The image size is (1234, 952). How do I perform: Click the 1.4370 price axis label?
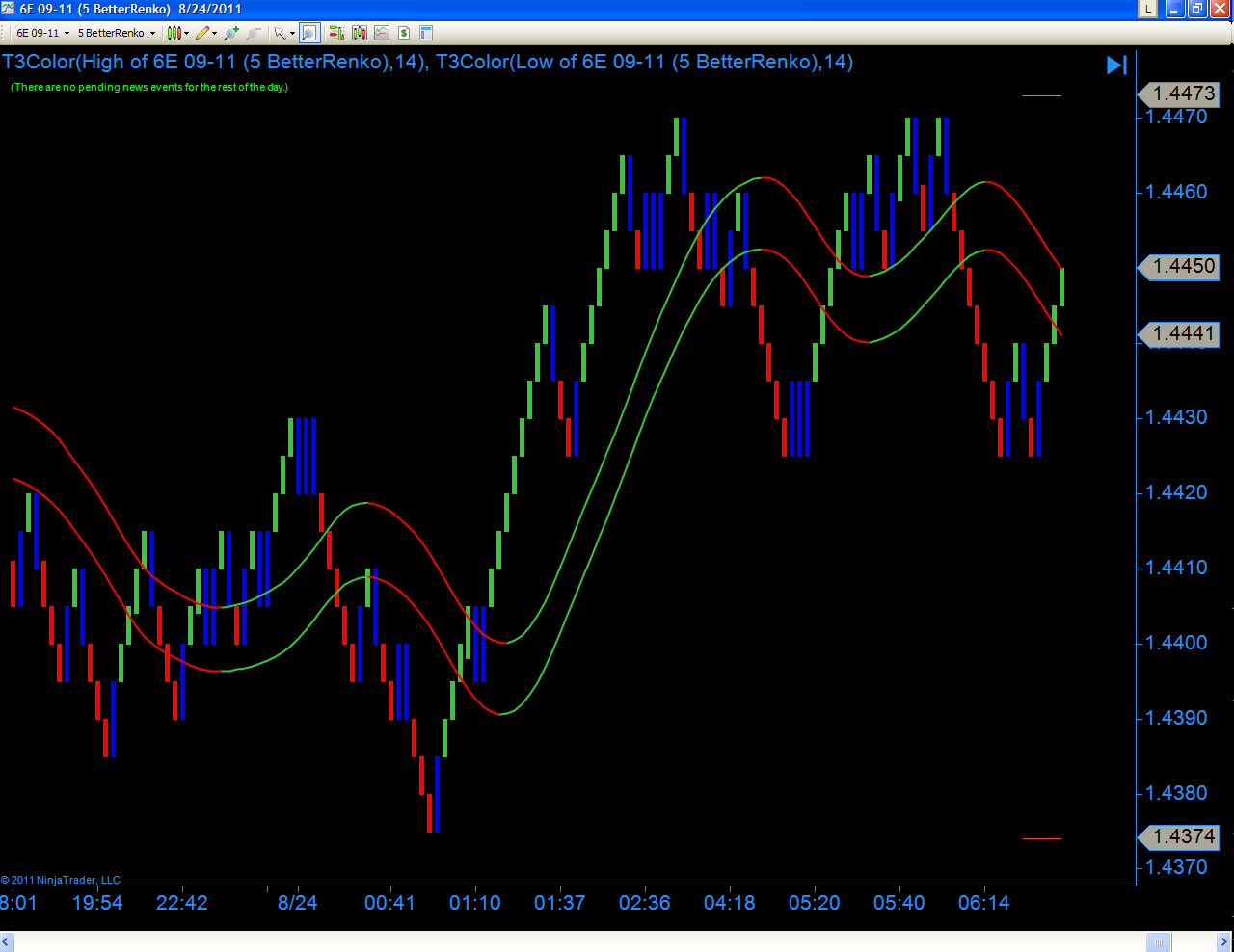pyautogui.click(x=1176, y=867)
